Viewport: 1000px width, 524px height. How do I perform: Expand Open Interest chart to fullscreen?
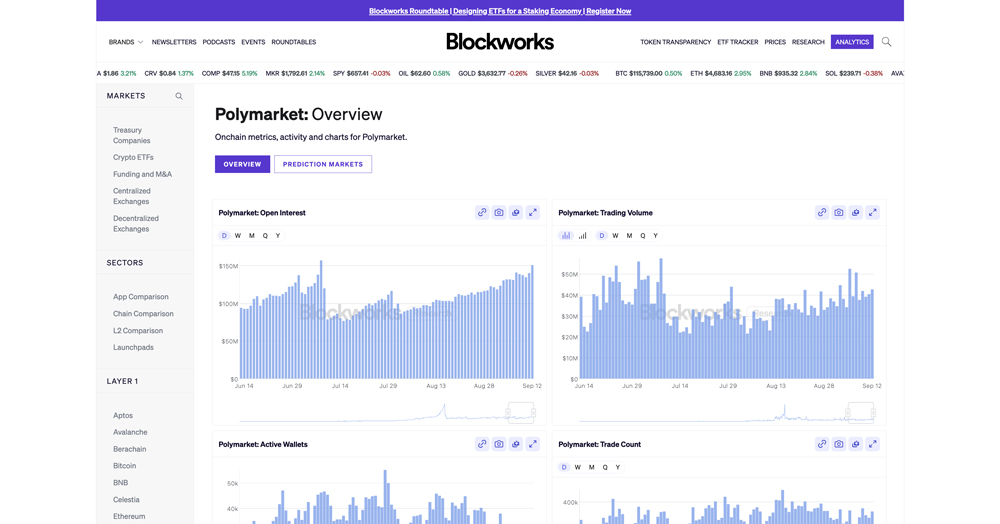coord(533,213)
